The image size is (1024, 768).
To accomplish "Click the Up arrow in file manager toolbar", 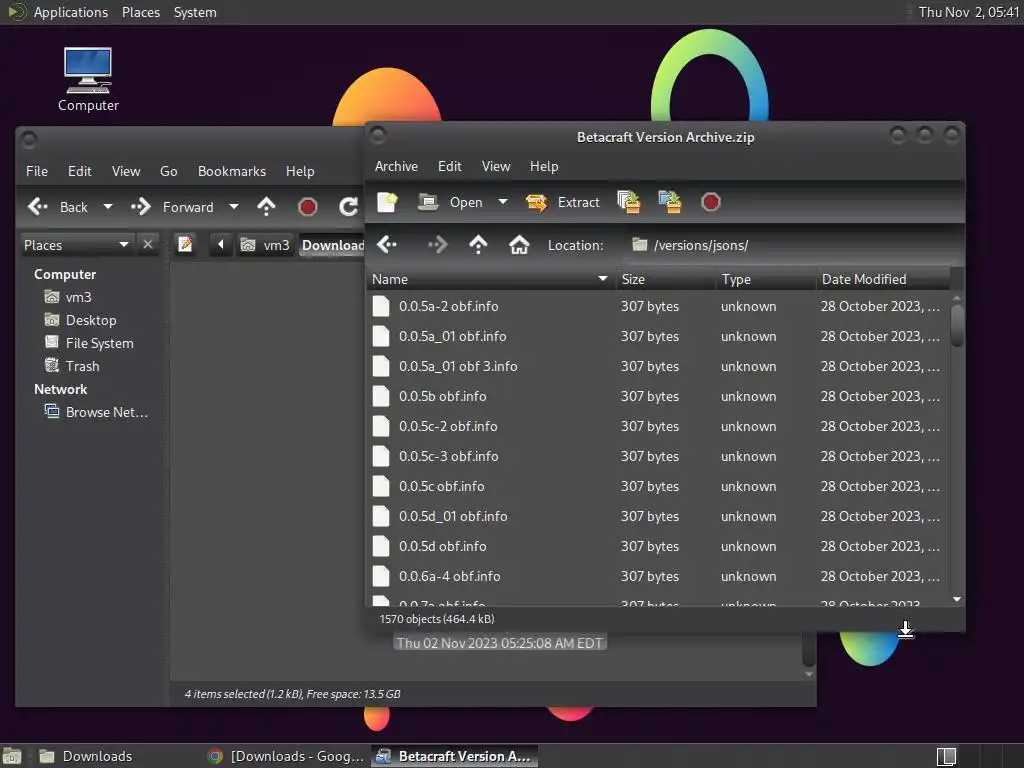I will (x=266, y=207).
